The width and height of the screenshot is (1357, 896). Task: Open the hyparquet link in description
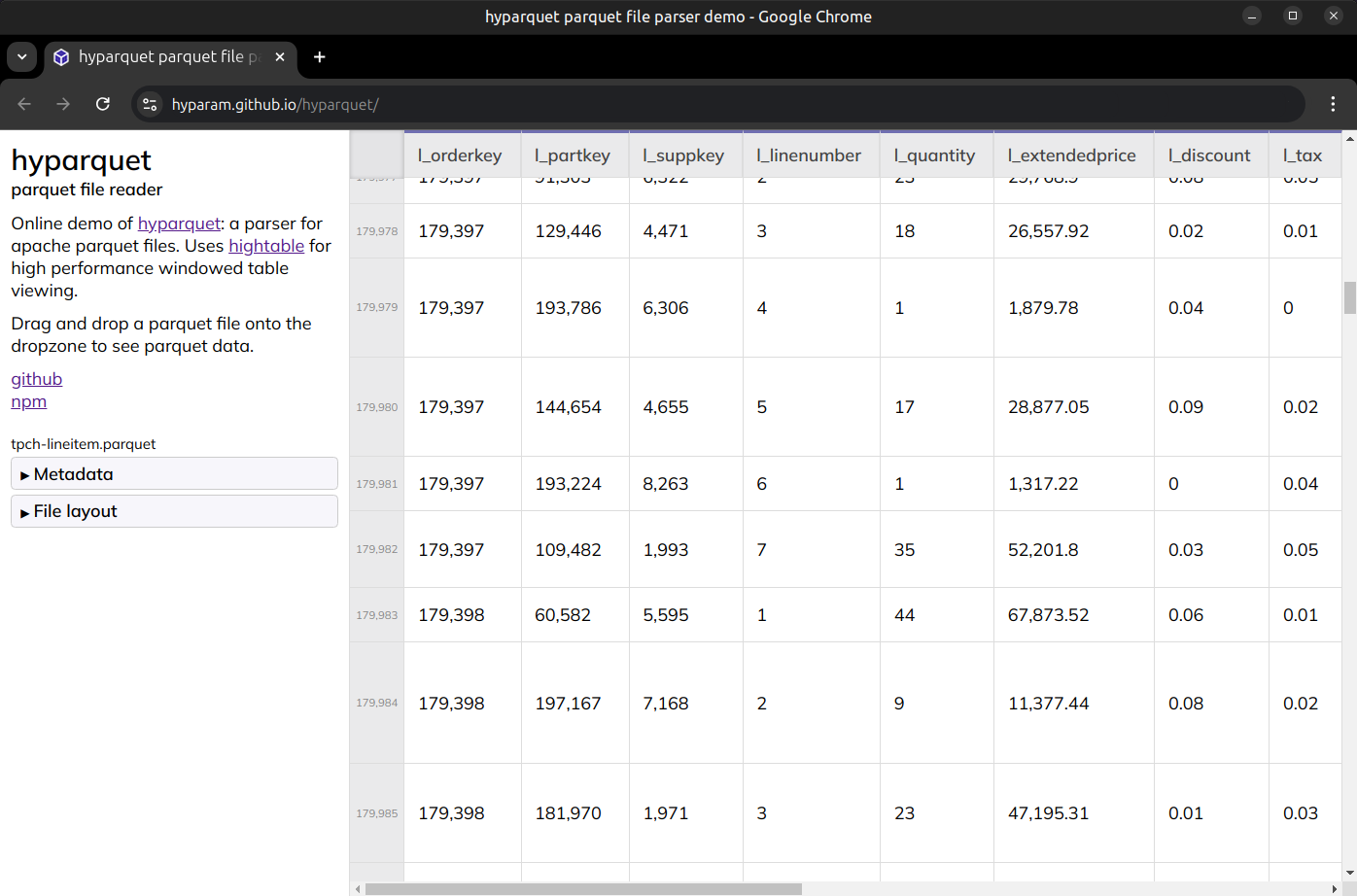179,224
